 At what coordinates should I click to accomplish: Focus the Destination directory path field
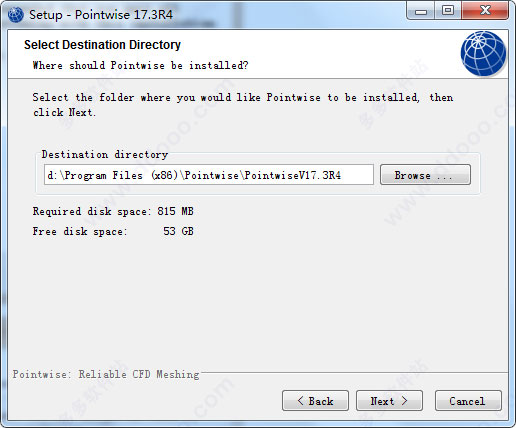[209, 175]
